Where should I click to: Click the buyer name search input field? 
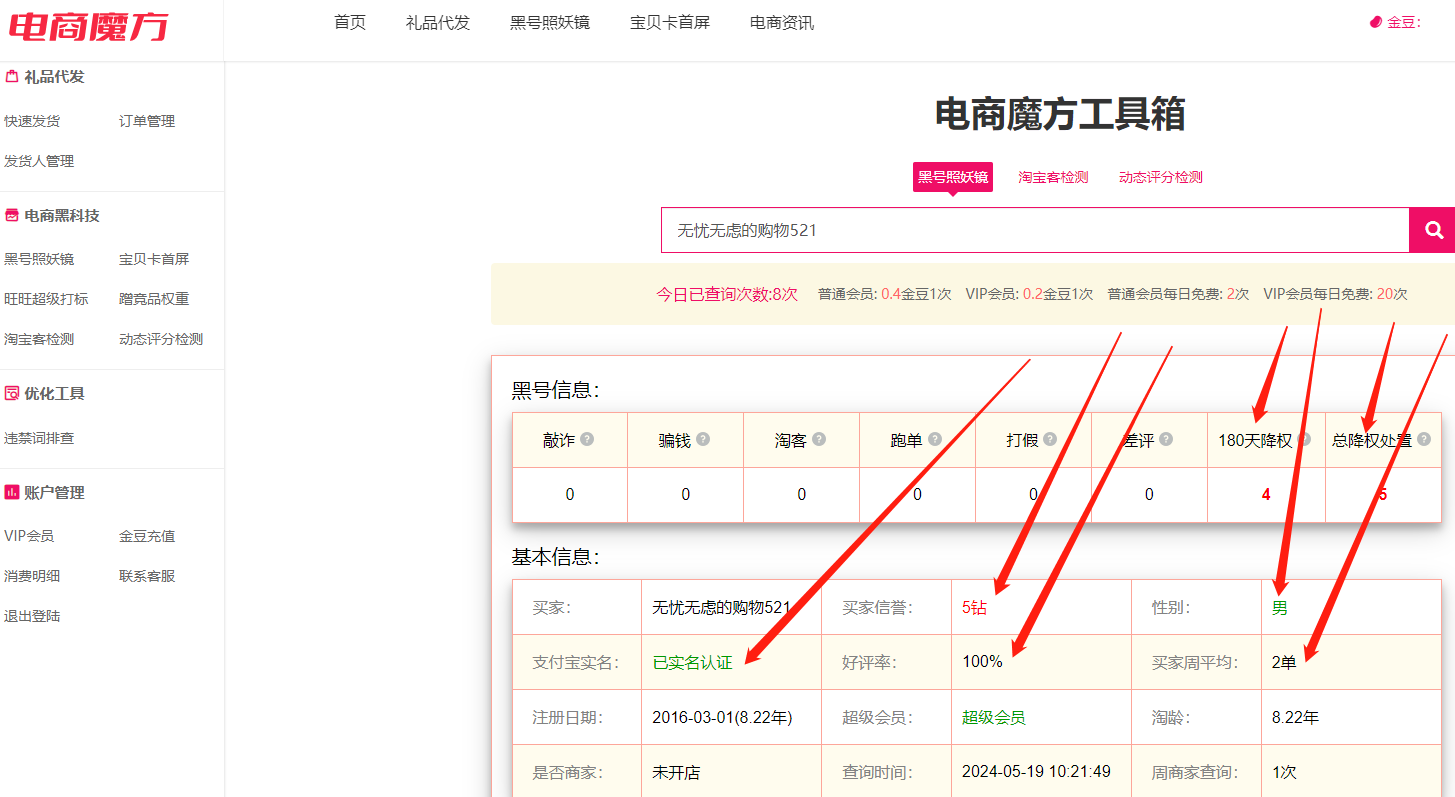[x=1034, y=230]
